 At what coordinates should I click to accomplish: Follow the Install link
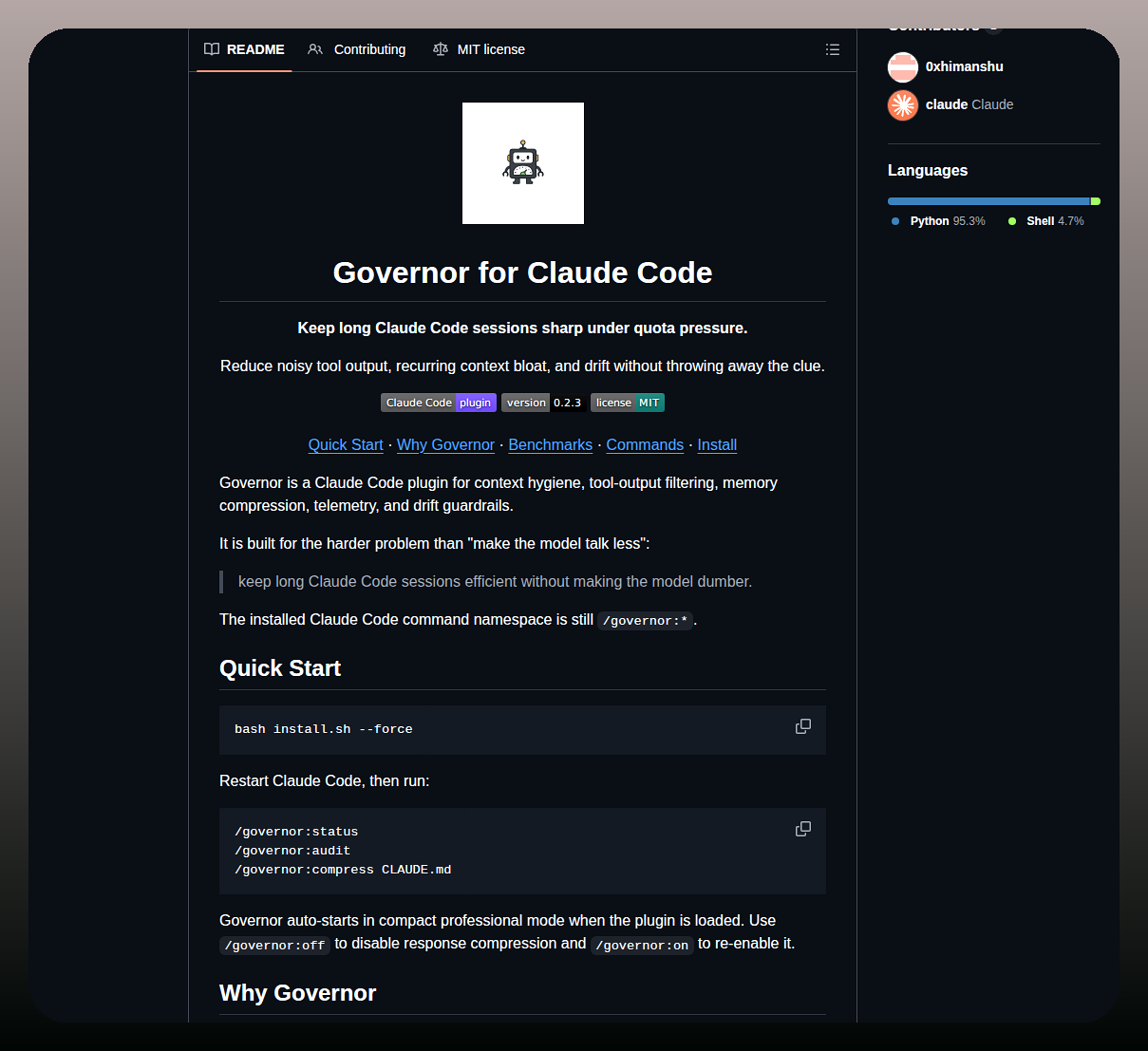[x=717, y=444]
